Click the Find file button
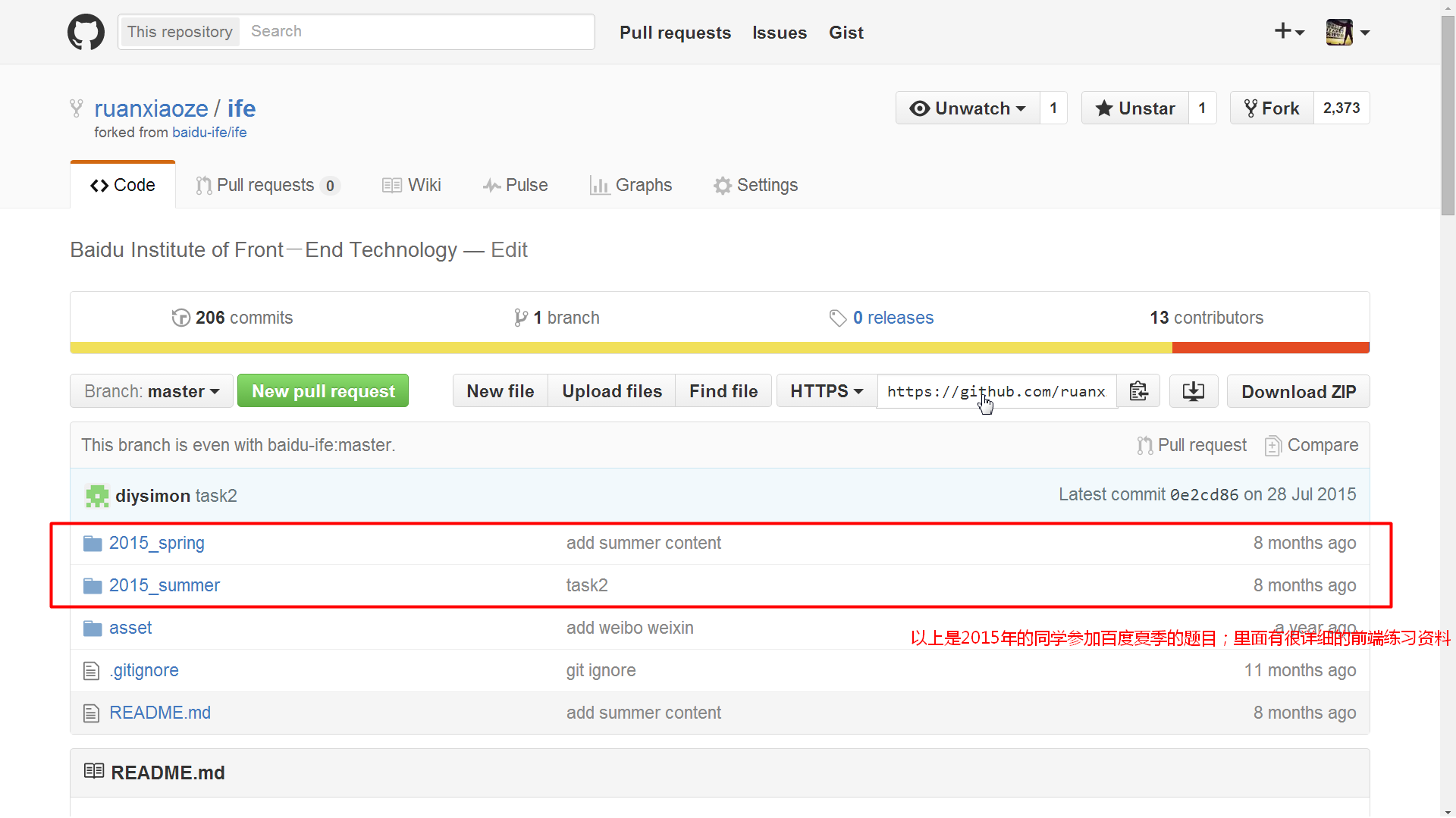Viewport: 1456px width, 818px height. pyautogui.click(x=723, y=391)
